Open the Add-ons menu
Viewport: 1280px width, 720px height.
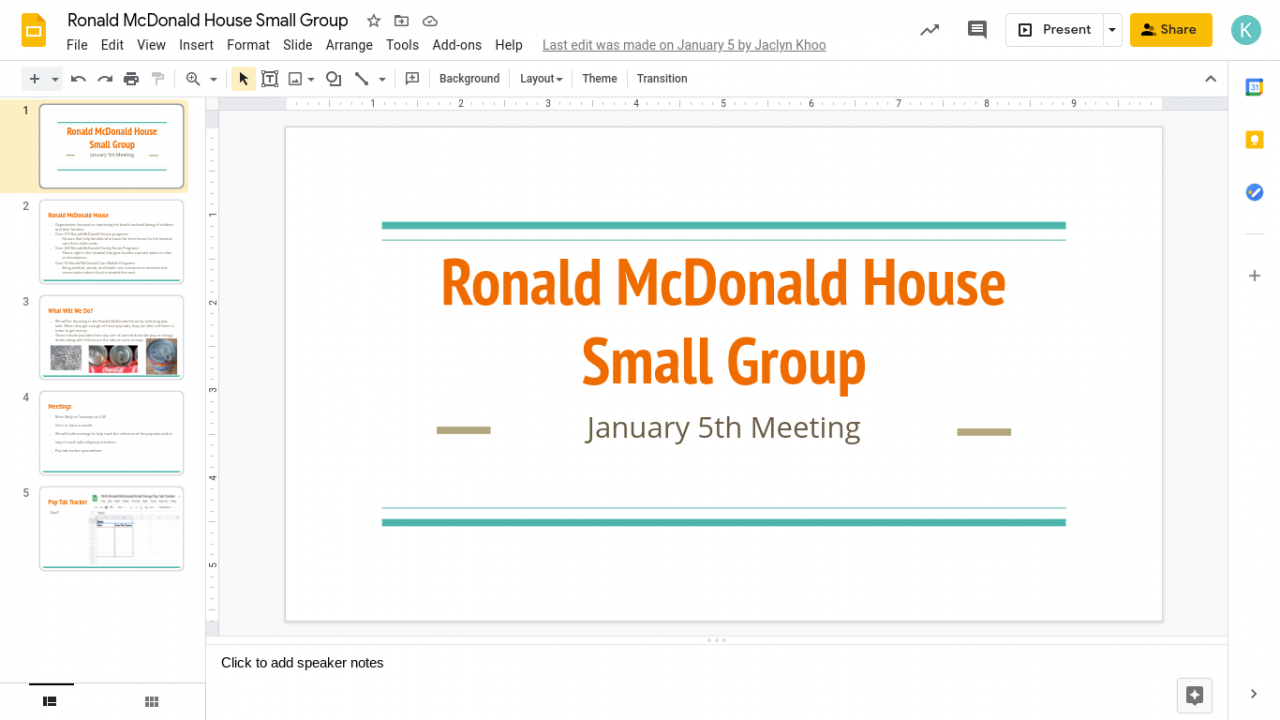point(457,45)
